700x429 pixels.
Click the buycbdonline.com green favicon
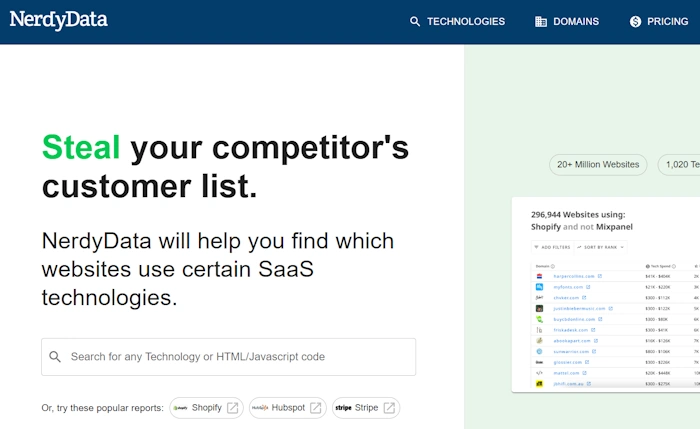click(539, 319)
